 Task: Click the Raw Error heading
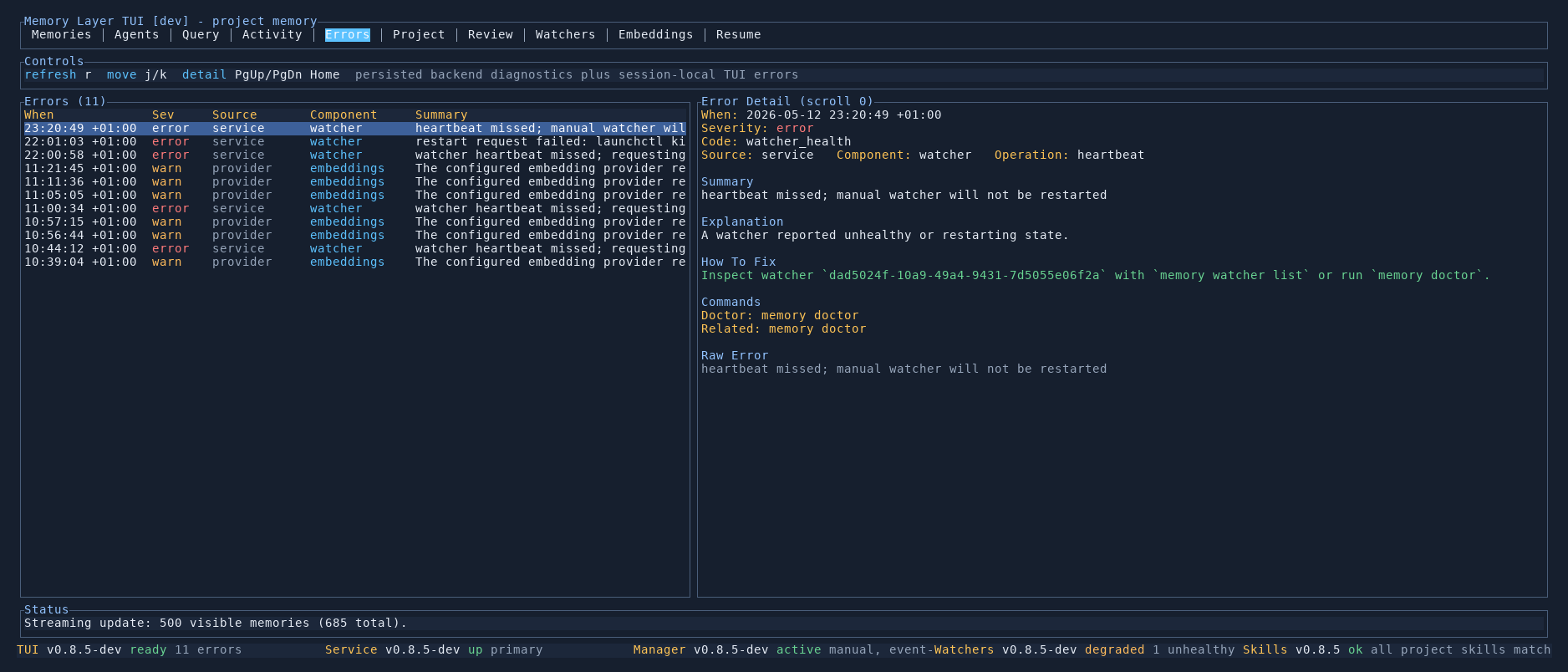point(735,355)
